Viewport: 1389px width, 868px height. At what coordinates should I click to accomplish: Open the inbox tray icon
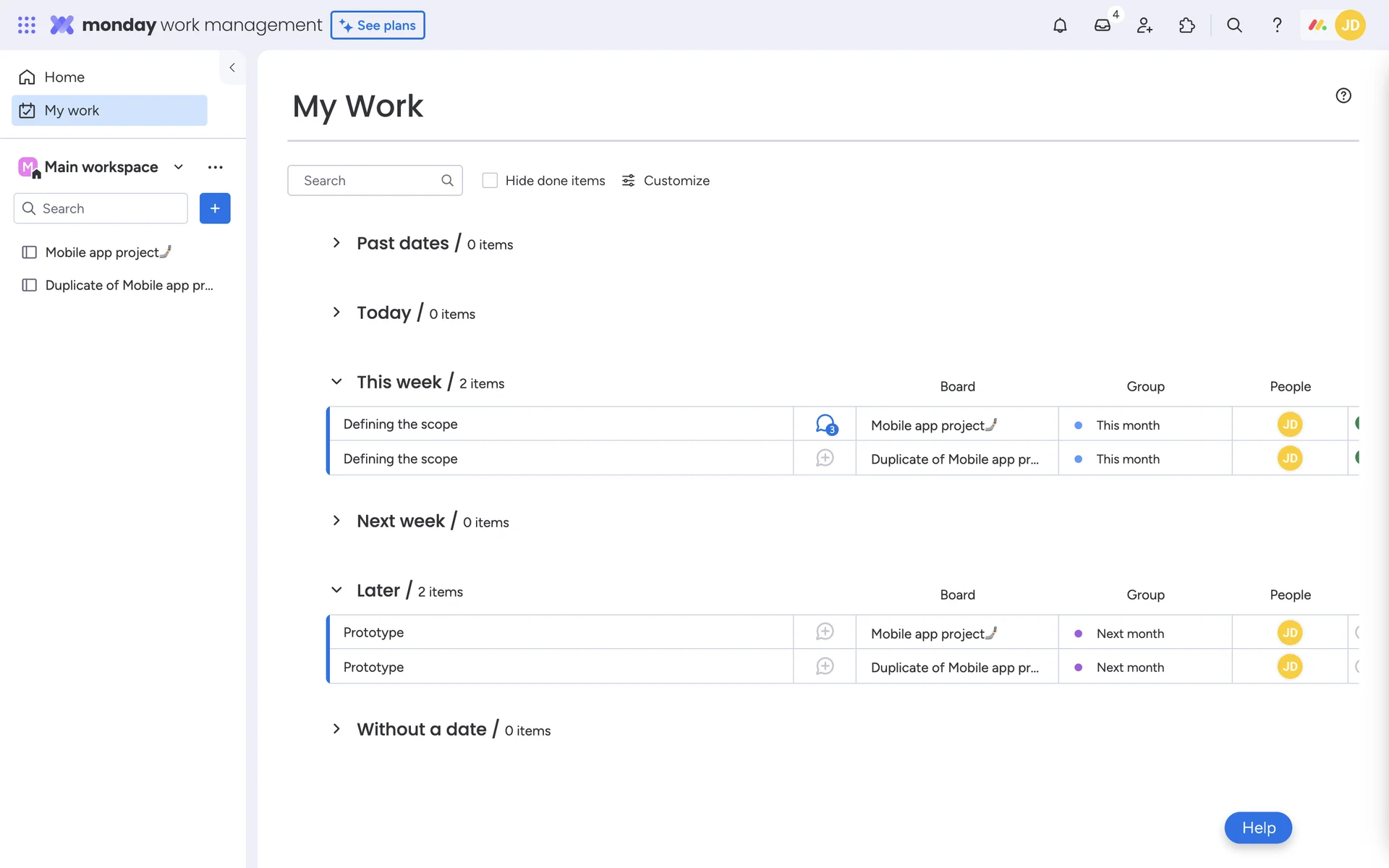1102,25
